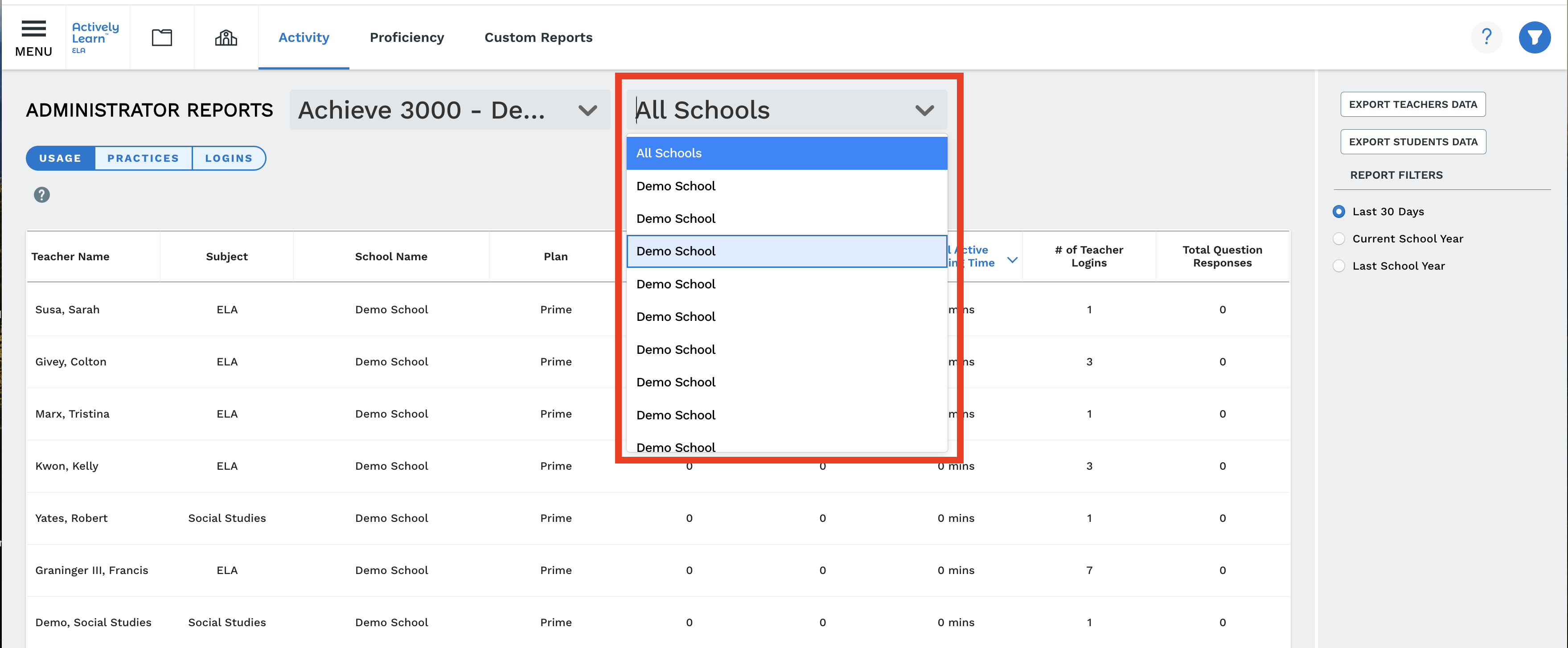Click teacher name Marx, Tristina
The image size is (1568, 648).
click(x=73, y=414)
